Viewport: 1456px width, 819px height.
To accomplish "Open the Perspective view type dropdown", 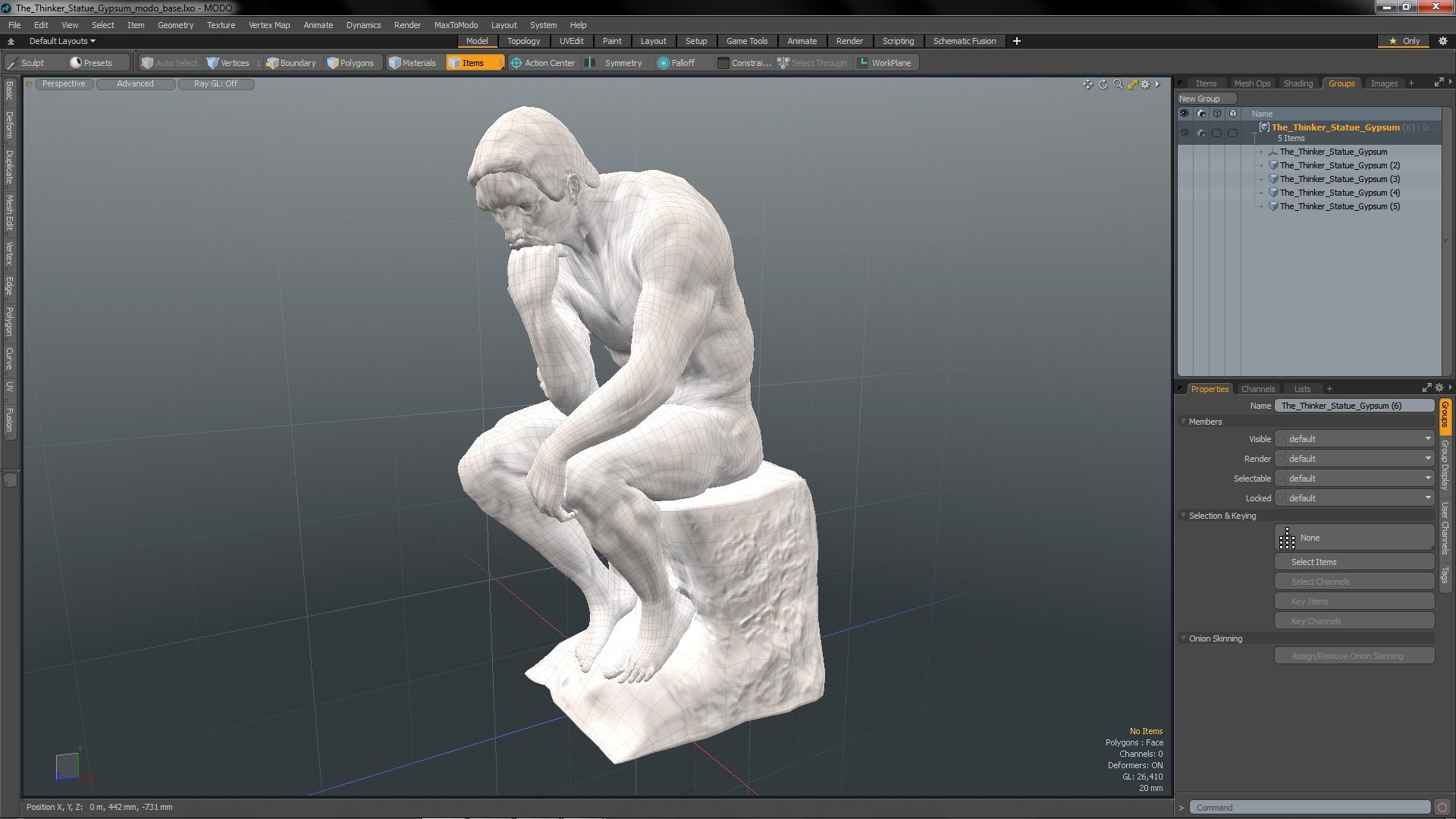I will click(64, 84).
